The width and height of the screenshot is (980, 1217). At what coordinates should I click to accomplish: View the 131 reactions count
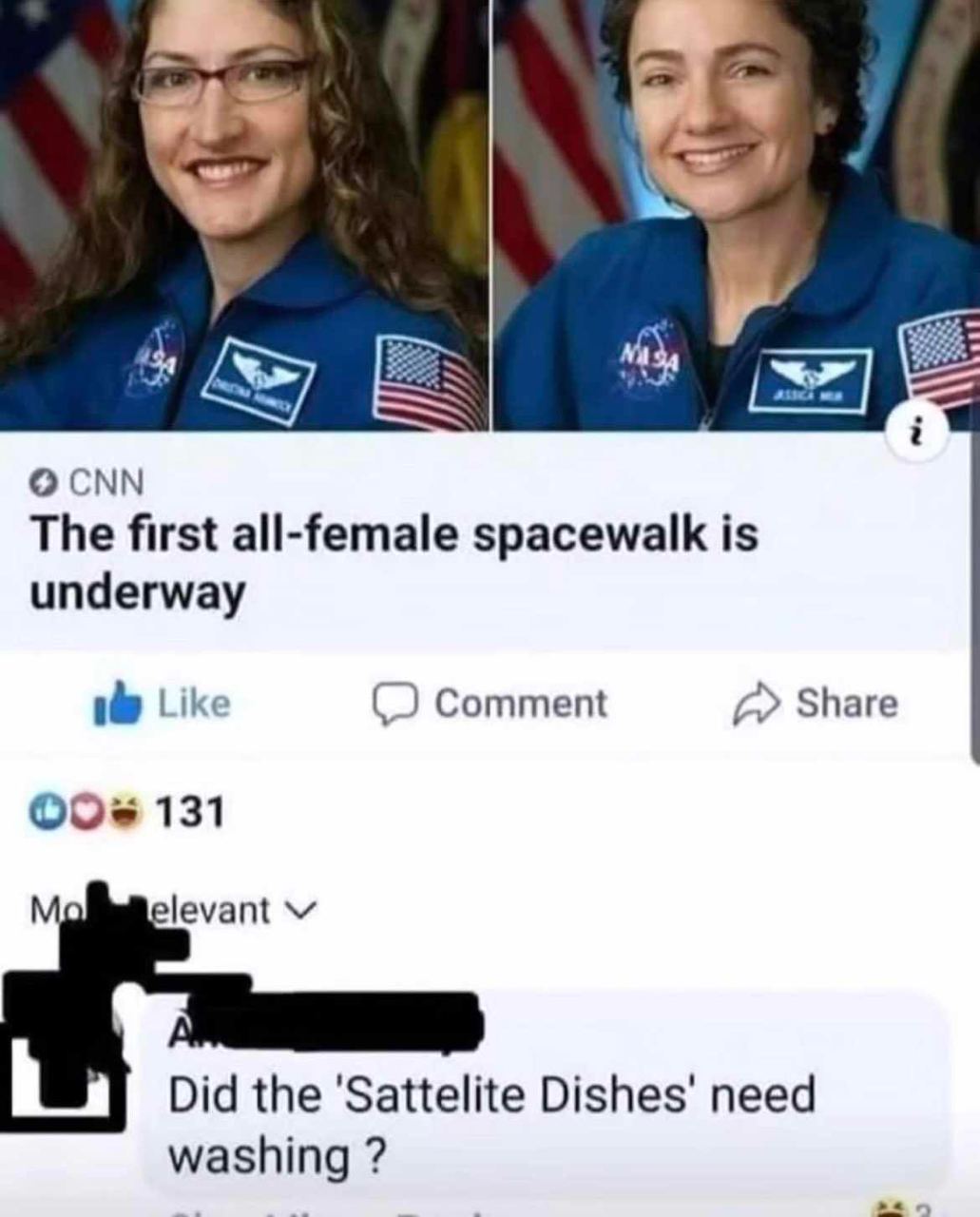pyautogui.click(x=189, y=812)
